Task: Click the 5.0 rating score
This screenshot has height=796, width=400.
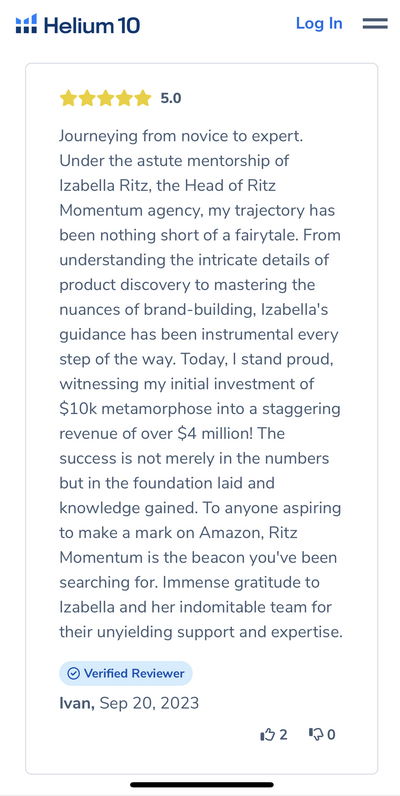Action: (171, 98)
